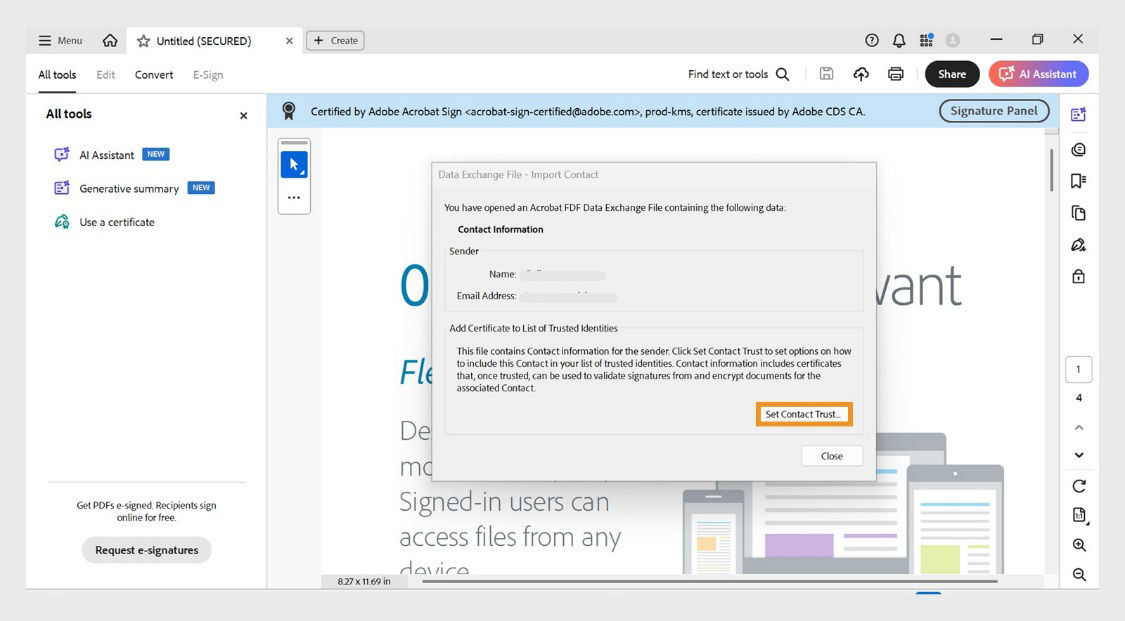Expand more tools with the ellipsis button

pyautogui.click(x=294, y=197)
